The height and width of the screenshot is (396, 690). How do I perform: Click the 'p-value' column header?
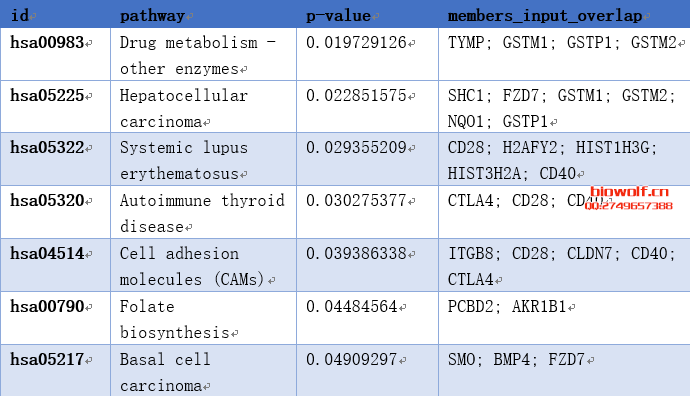pyautogui.click(x=367, y=15)
